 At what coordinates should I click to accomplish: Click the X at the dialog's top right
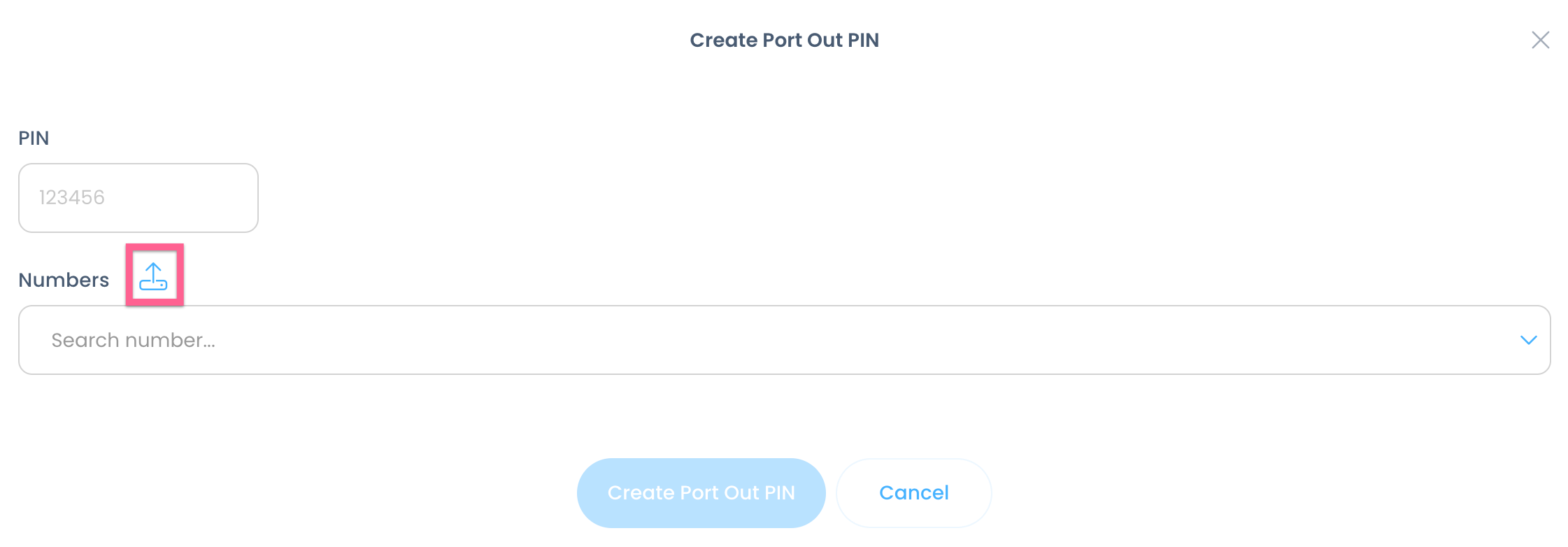click(1540, 40)
